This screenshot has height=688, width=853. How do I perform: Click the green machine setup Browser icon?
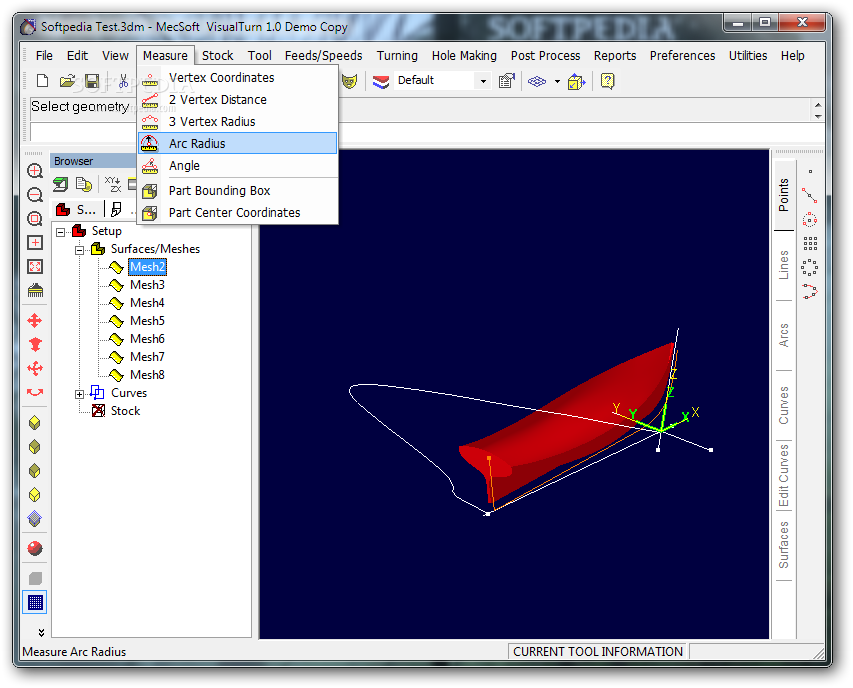60,184
